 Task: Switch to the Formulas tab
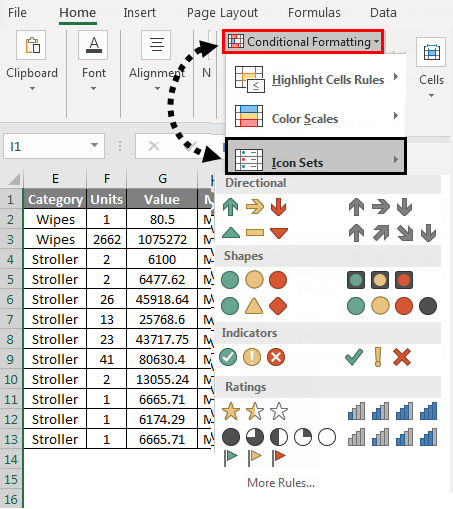(314, 13)
